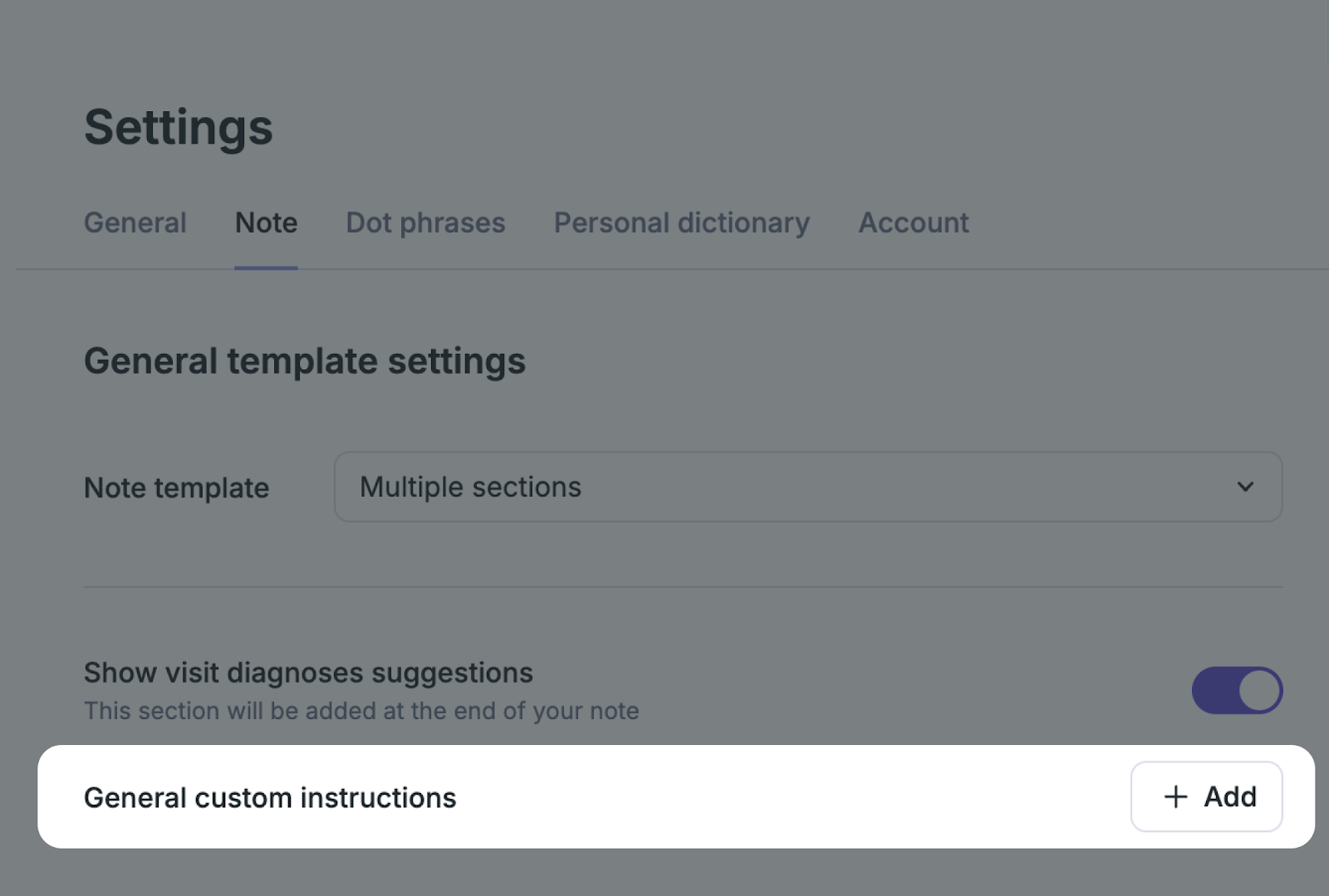Click the General template settings heading
Viewport: 1329px width, 896px height.
(305, 361)
